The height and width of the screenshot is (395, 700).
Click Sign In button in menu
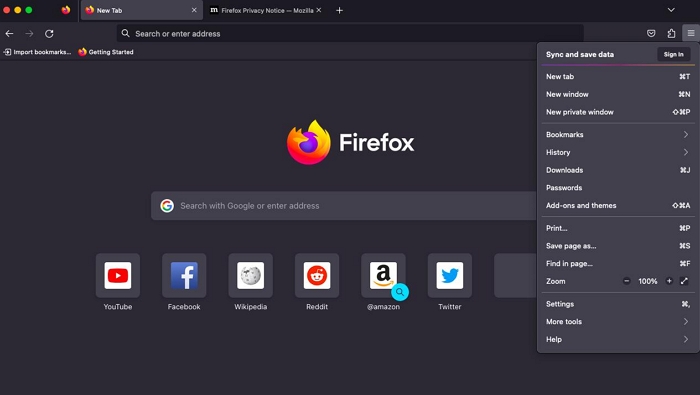tap(674, 54)
